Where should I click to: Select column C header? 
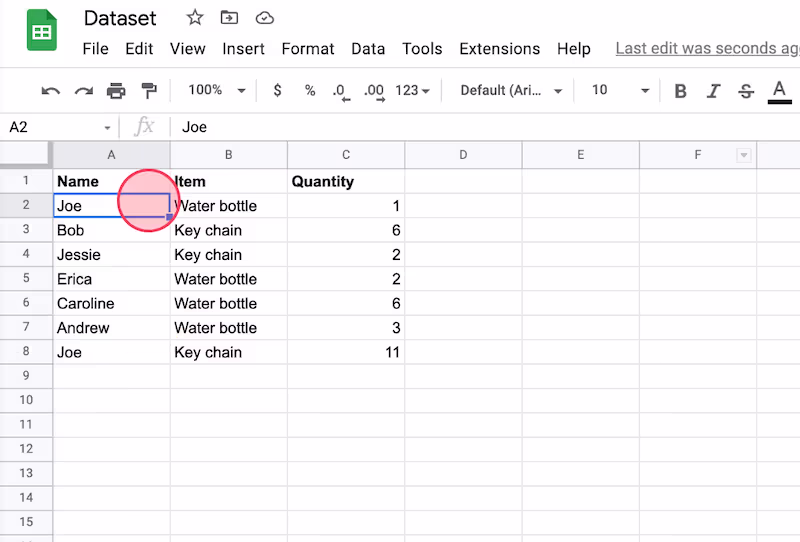tap(346, 155)
